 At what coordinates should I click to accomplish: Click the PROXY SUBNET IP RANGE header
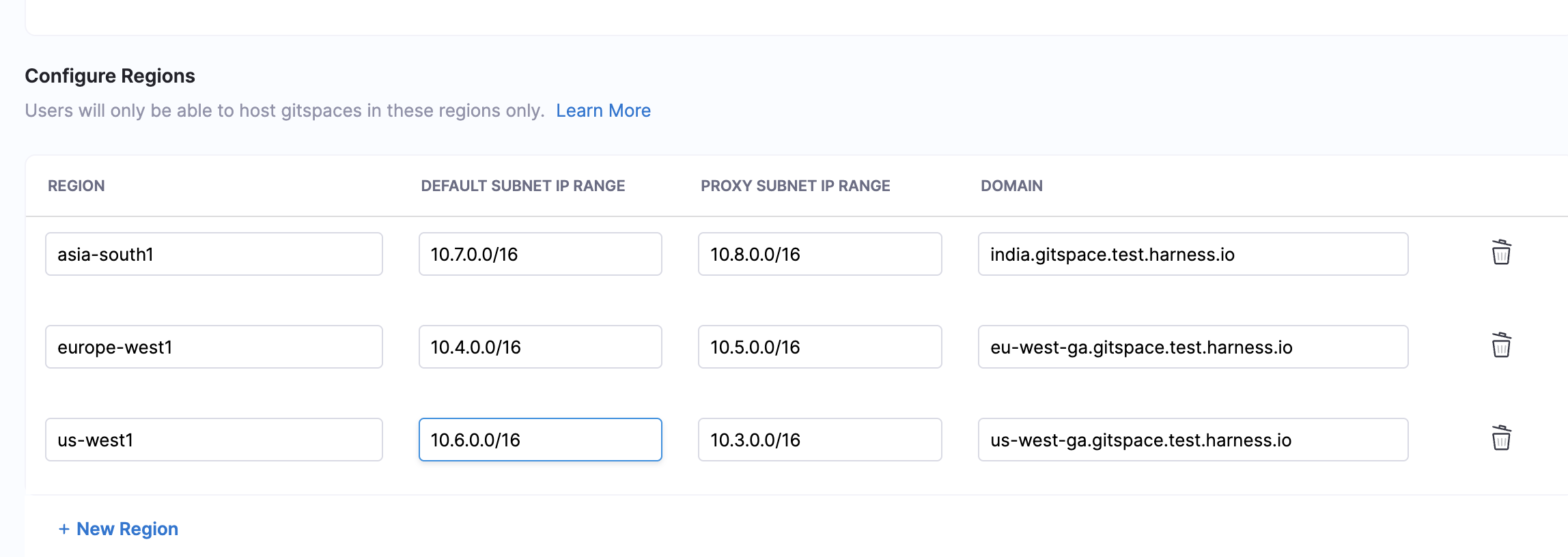pos(796,186)
